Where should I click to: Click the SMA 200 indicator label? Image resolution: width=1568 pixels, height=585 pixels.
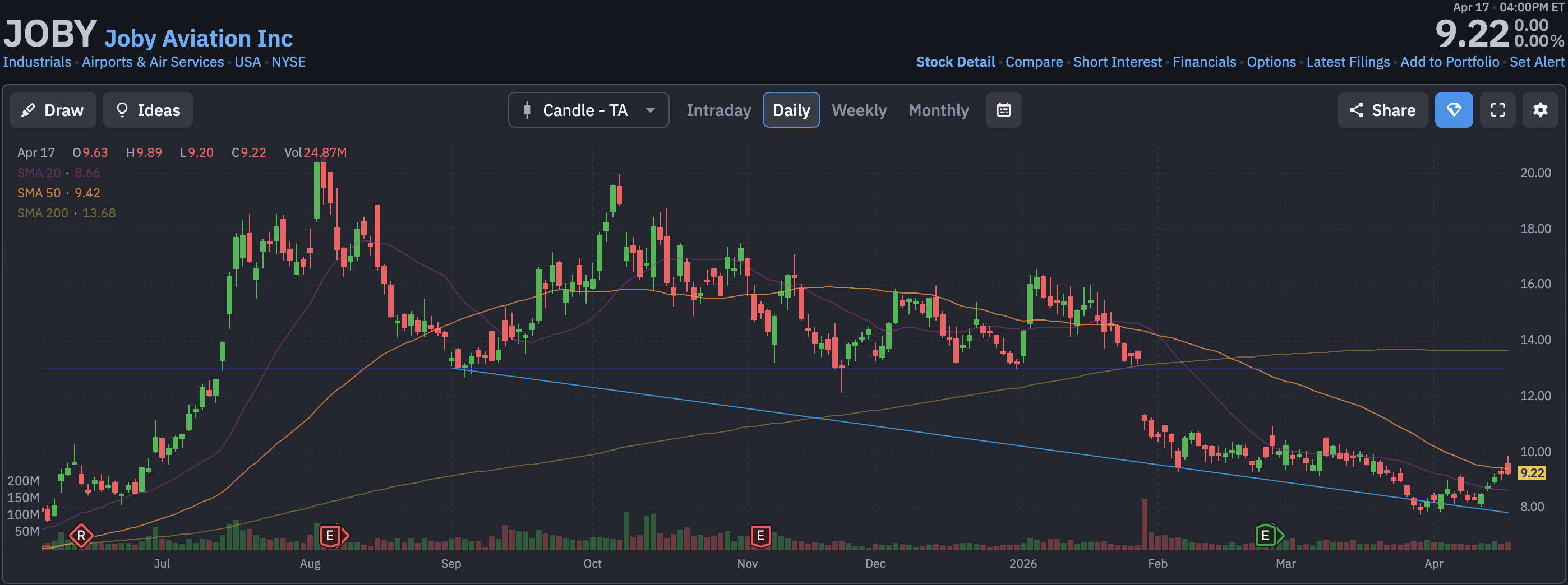click(x=43, y=213)
